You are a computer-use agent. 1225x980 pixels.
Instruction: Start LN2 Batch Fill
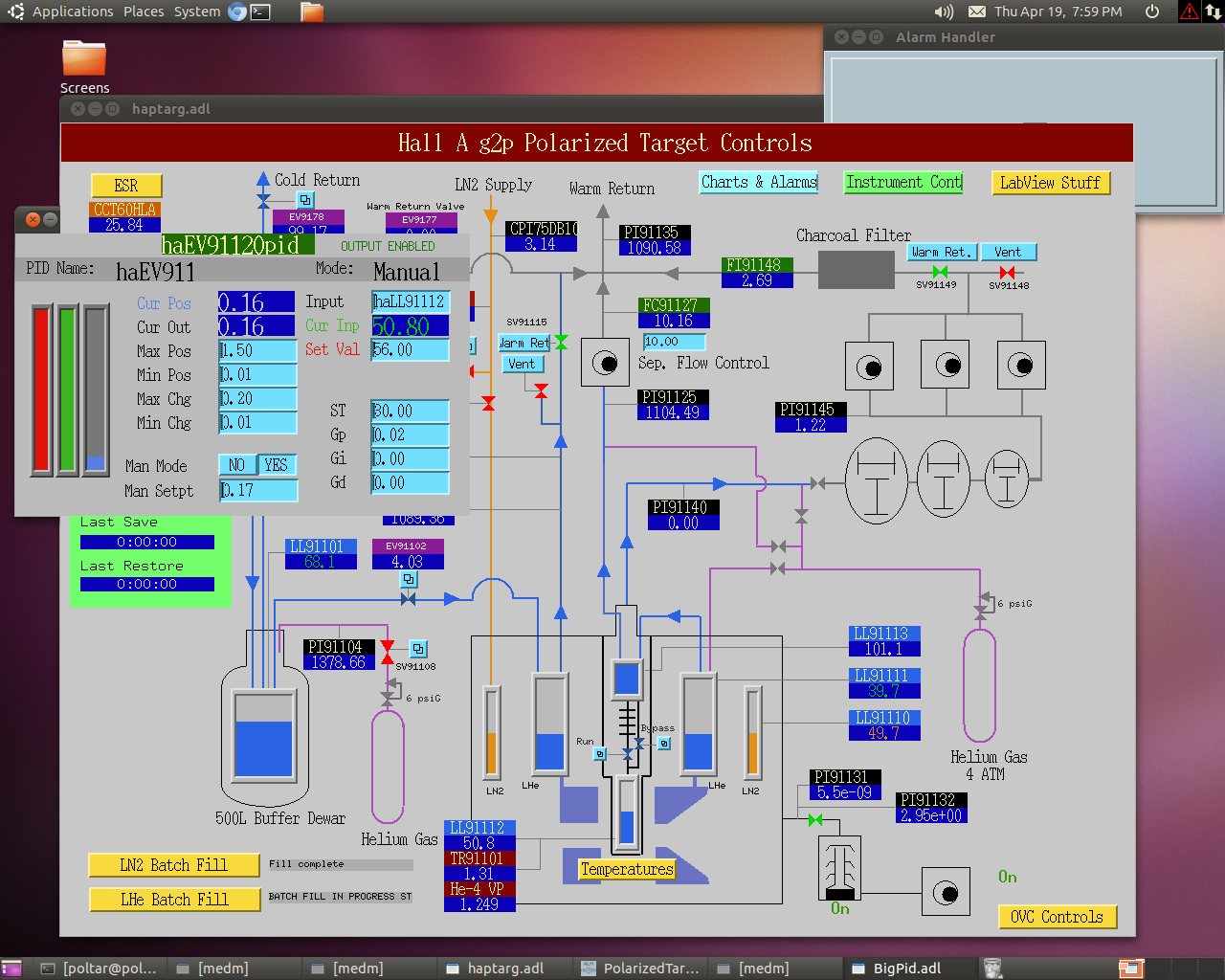174,865
